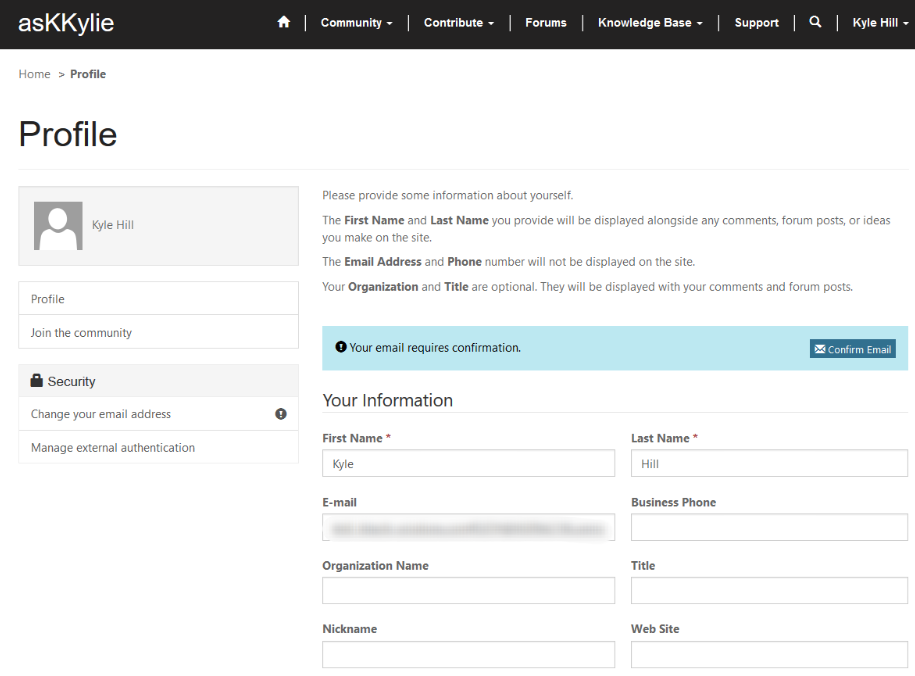Click the email warning icon in sidebar

281,414
